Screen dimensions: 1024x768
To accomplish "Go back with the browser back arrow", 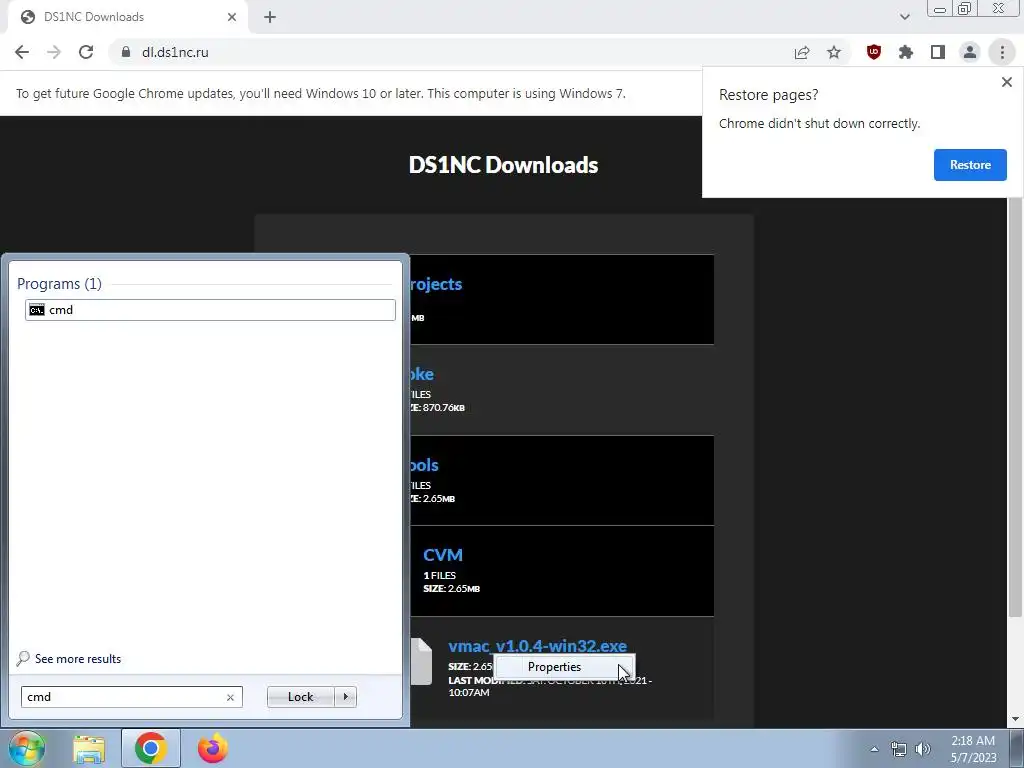I will [x=22, y=52].
